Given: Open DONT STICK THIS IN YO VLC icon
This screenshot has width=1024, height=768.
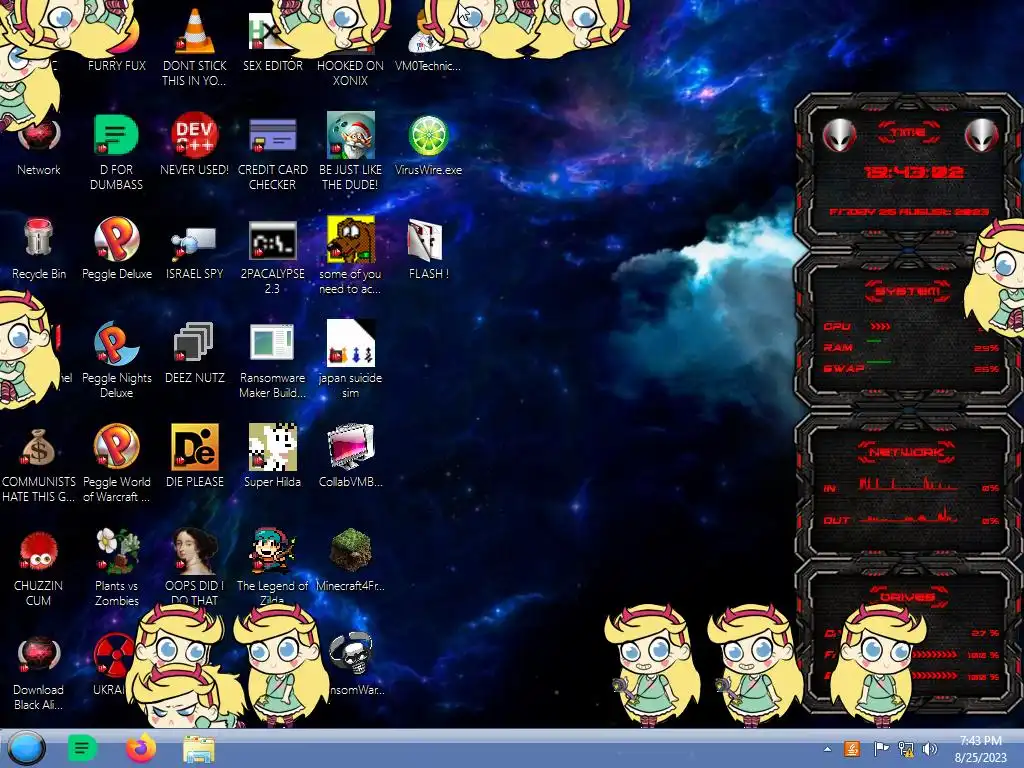Looking at the screenshot, I should pos(195,46).
